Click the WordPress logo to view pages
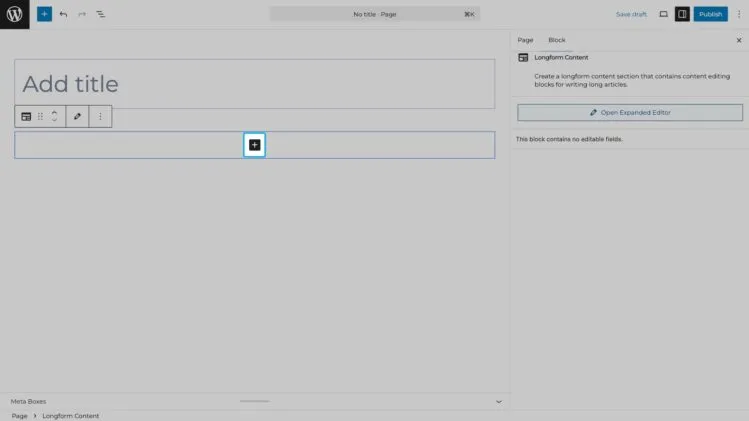 pyautogui.click(x=14, y=14)
